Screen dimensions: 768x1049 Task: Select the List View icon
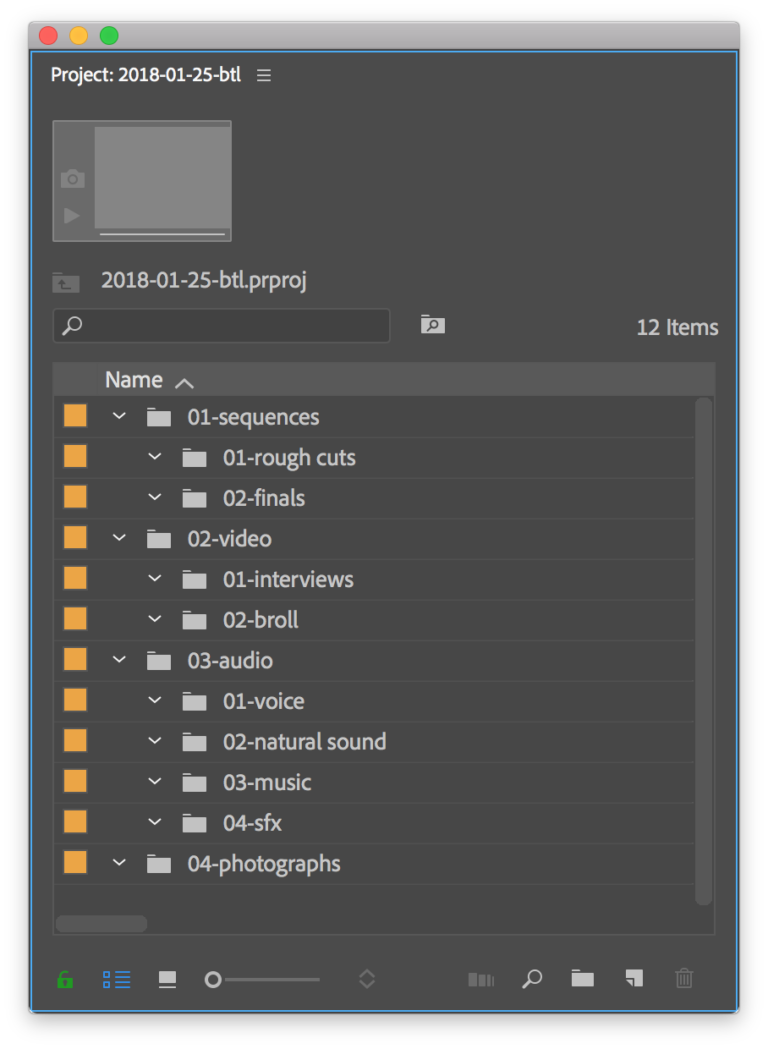[116, 979]
